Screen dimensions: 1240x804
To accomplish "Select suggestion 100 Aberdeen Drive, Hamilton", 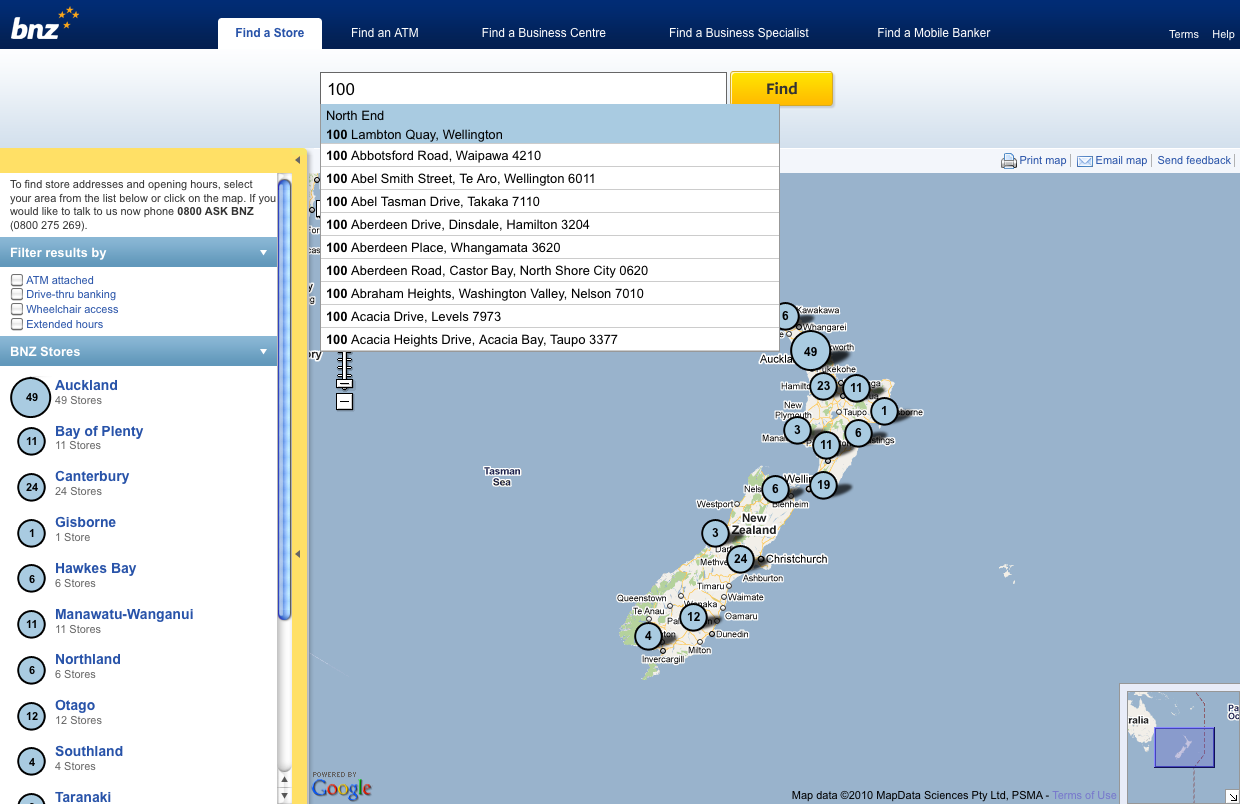I will tap(549, 225).
